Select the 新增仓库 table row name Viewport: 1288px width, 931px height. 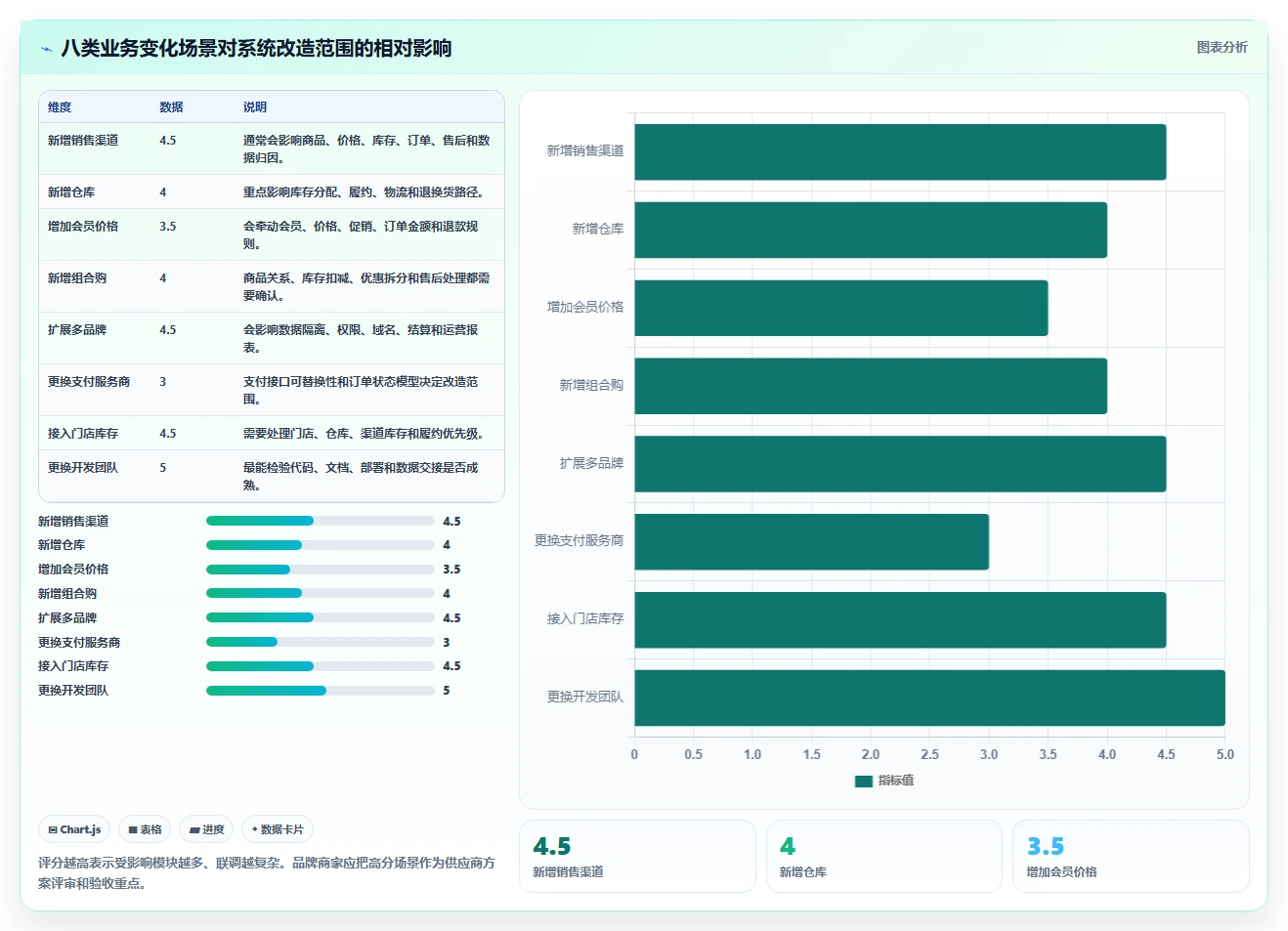click(x=71, y=192)
